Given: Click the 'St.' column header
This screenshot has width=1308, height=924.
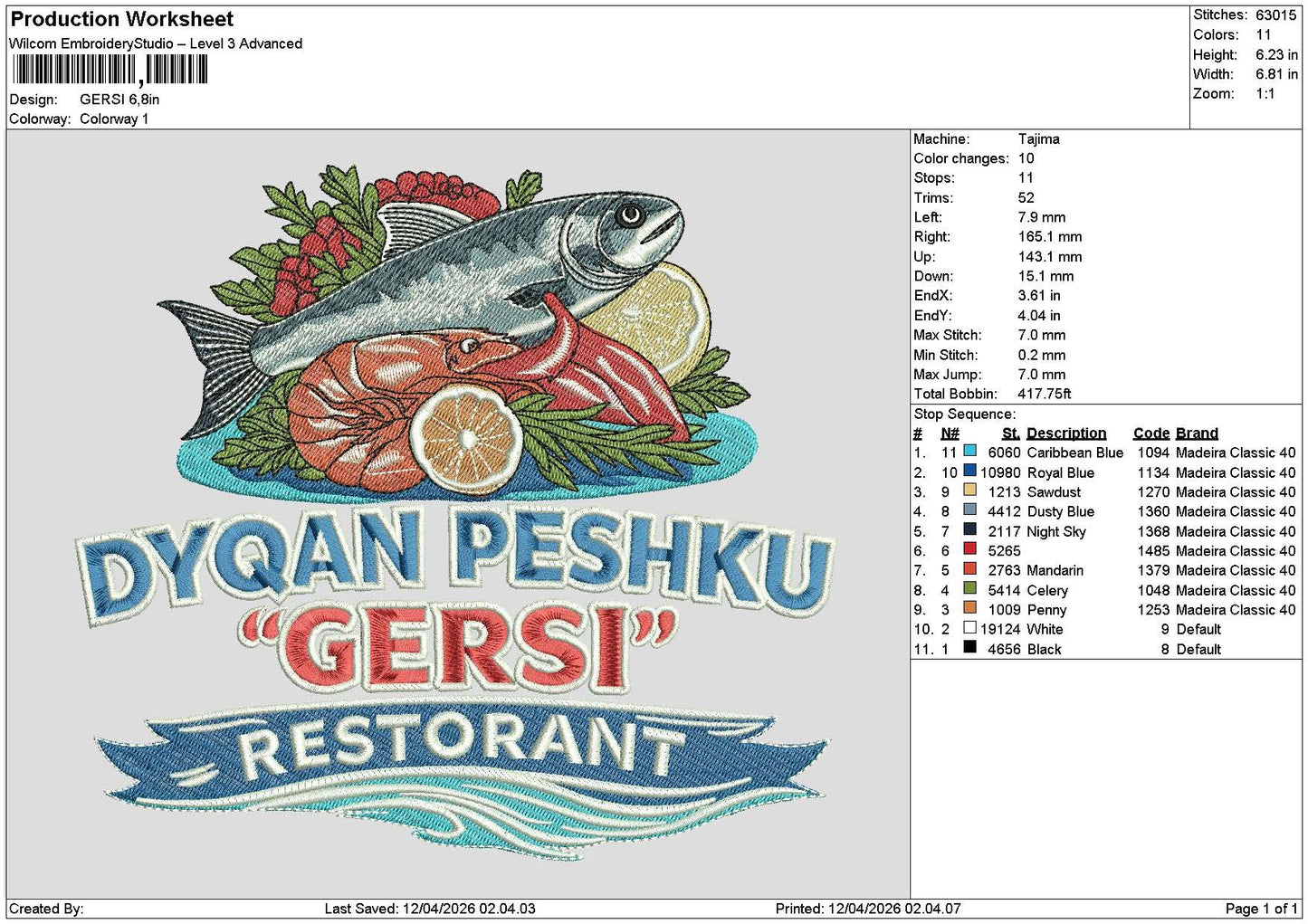Looking at the screenshot, I should (x=1011, y=433).
